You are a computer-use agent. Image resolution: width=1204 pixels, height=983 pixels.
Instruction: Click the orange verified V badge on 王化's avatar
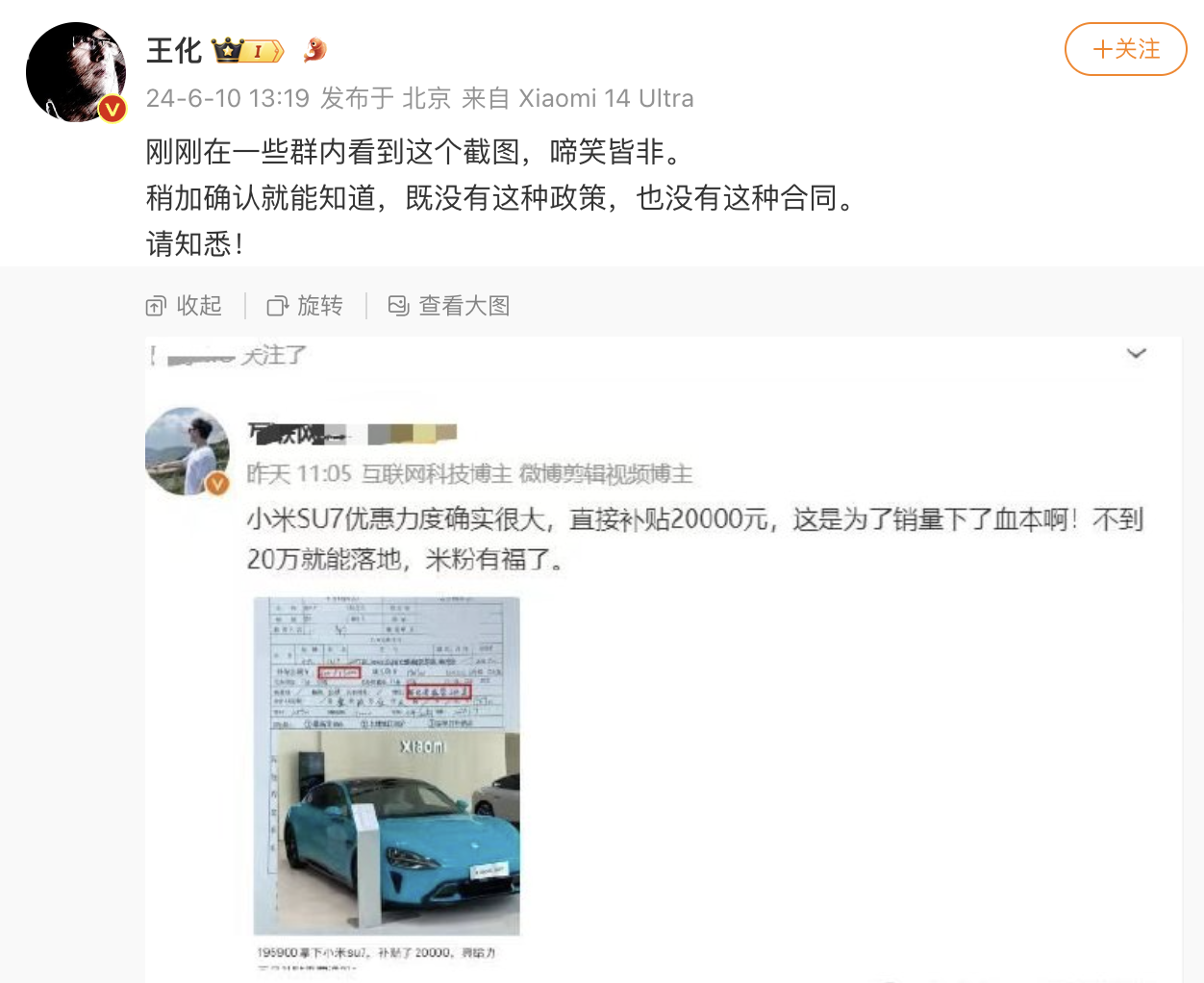click(x=113, y=110)
